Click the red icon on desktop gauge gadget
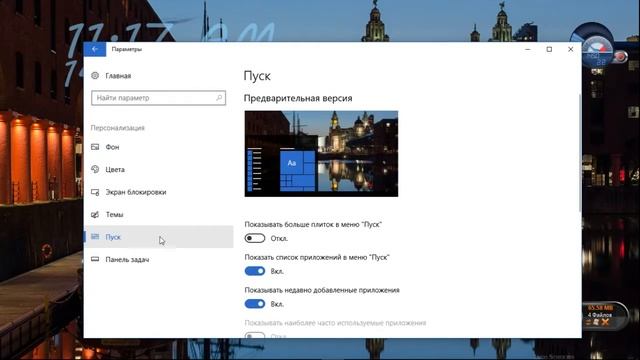Viewport: 640px width, 360px height. tap(620, 57)
